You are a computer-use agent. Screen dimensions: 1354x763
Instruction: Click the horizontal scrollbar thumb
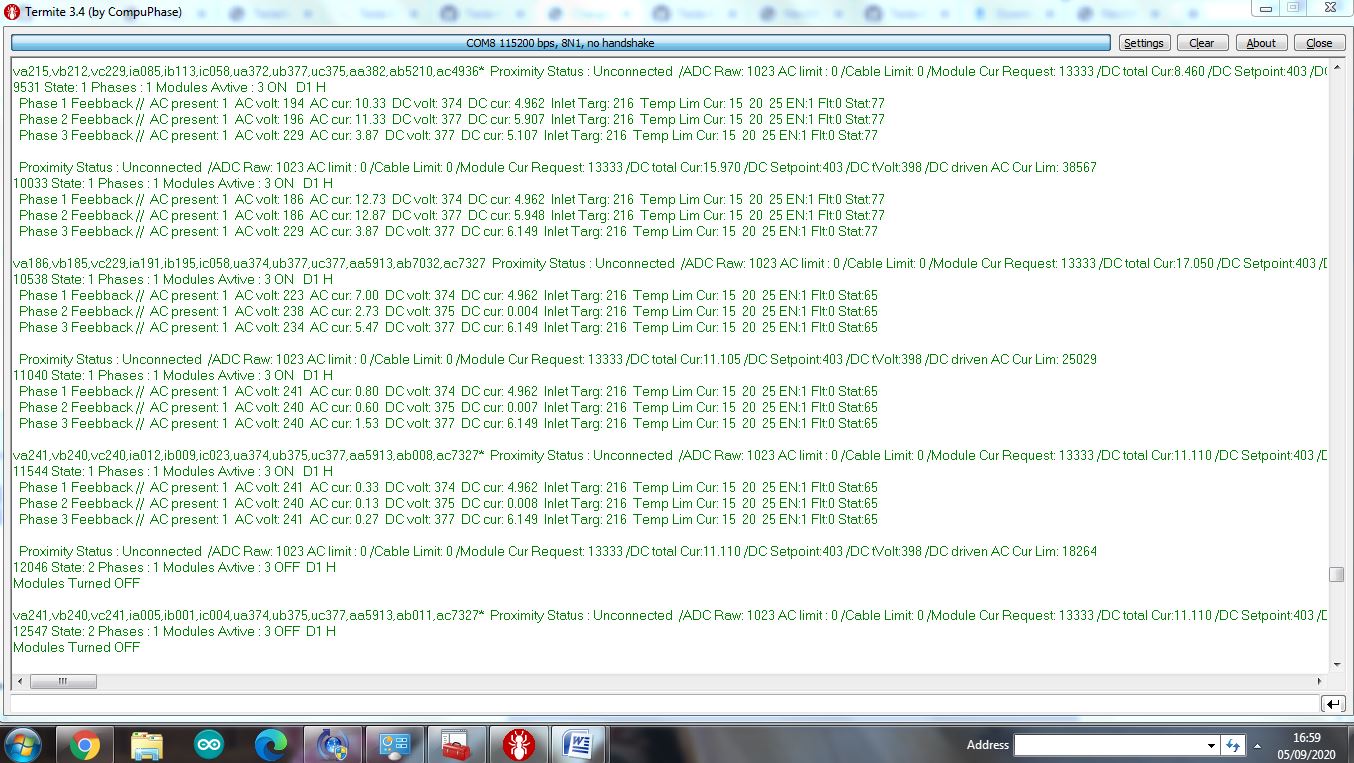pos(63,681)
